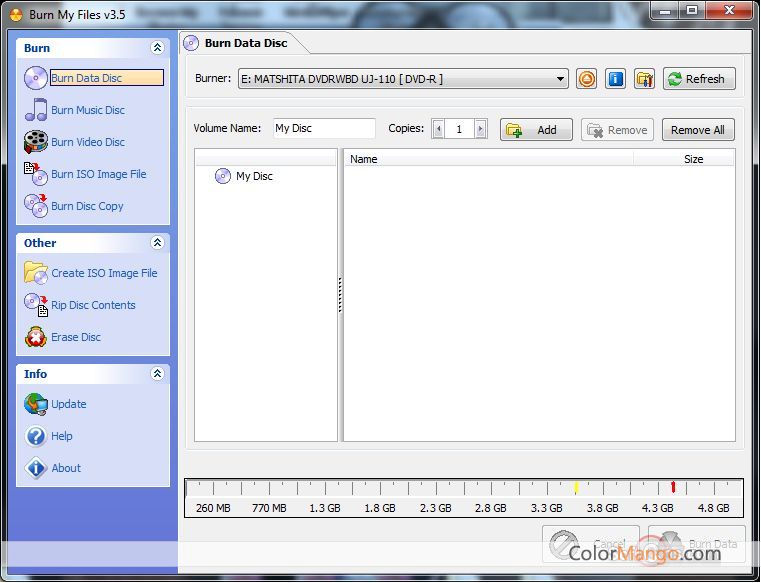Click the Update globe icon

click(36, 404)
